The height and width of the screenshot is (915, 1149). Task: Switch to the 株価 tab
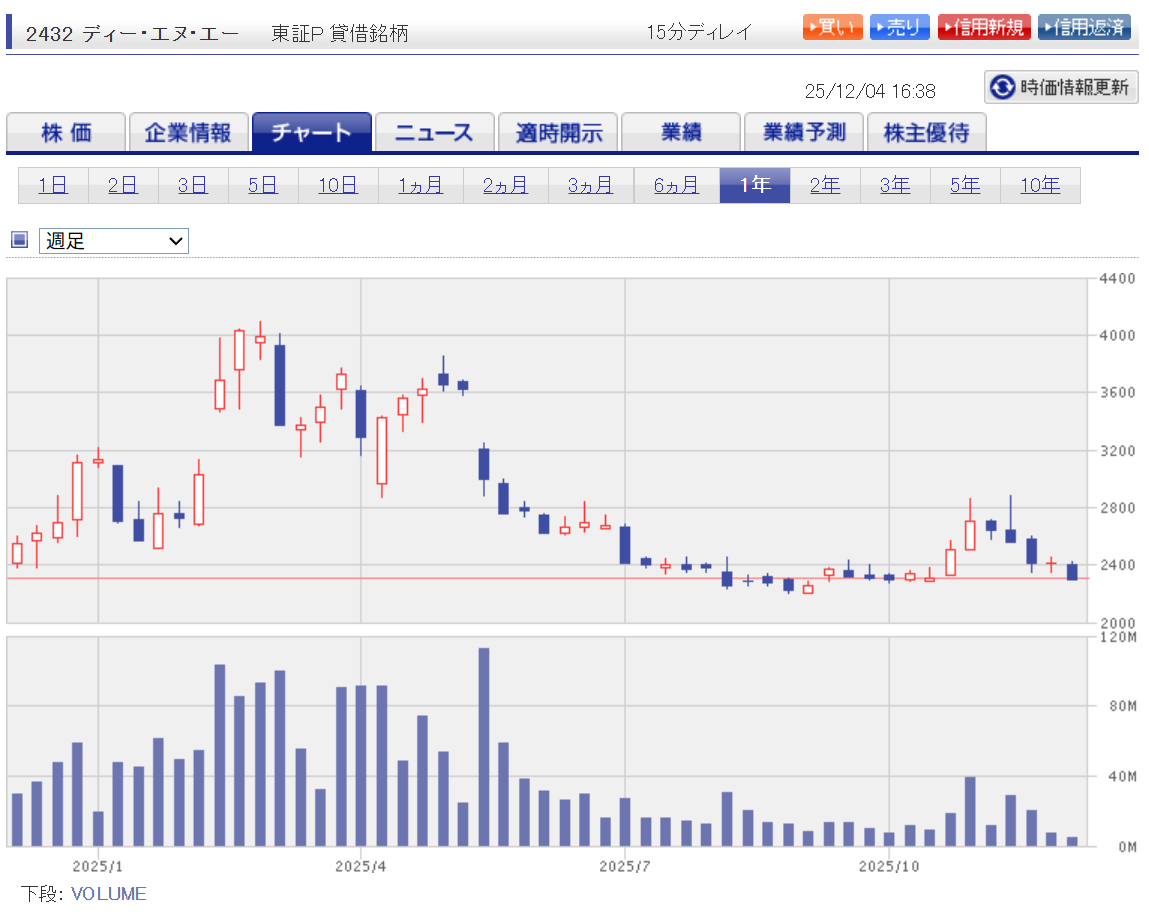[66, 132]
